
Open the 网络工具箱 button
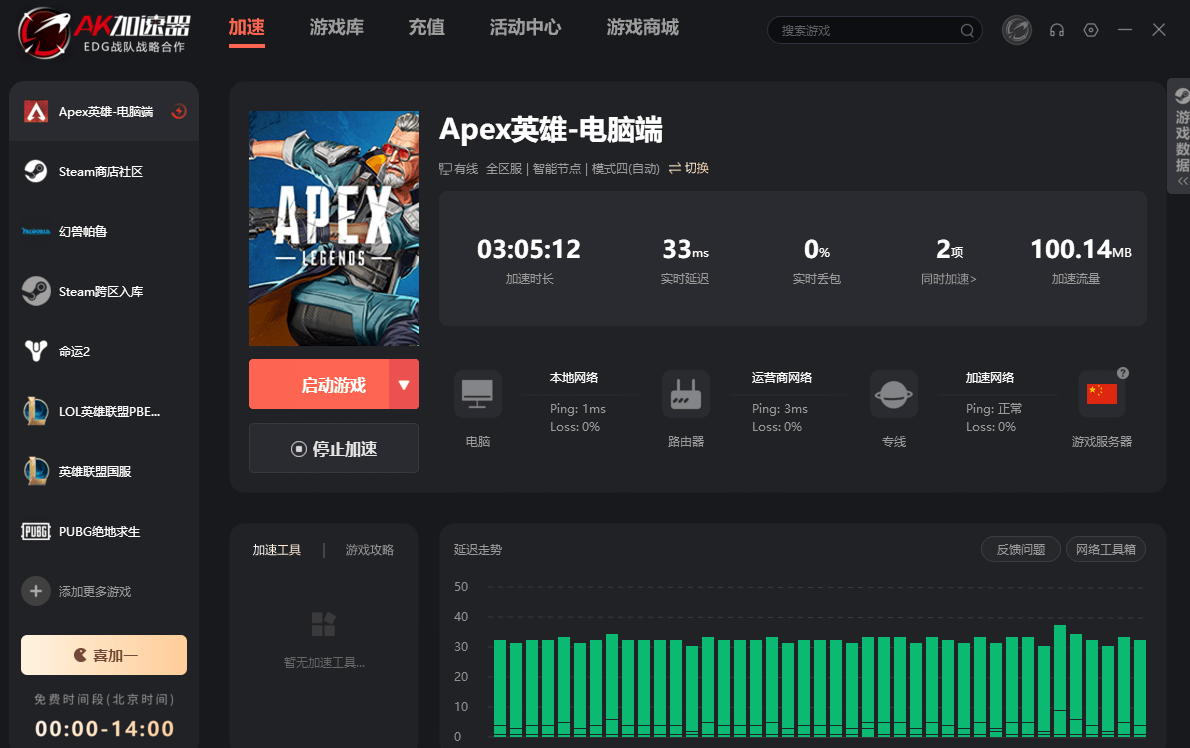(1106, 549)
